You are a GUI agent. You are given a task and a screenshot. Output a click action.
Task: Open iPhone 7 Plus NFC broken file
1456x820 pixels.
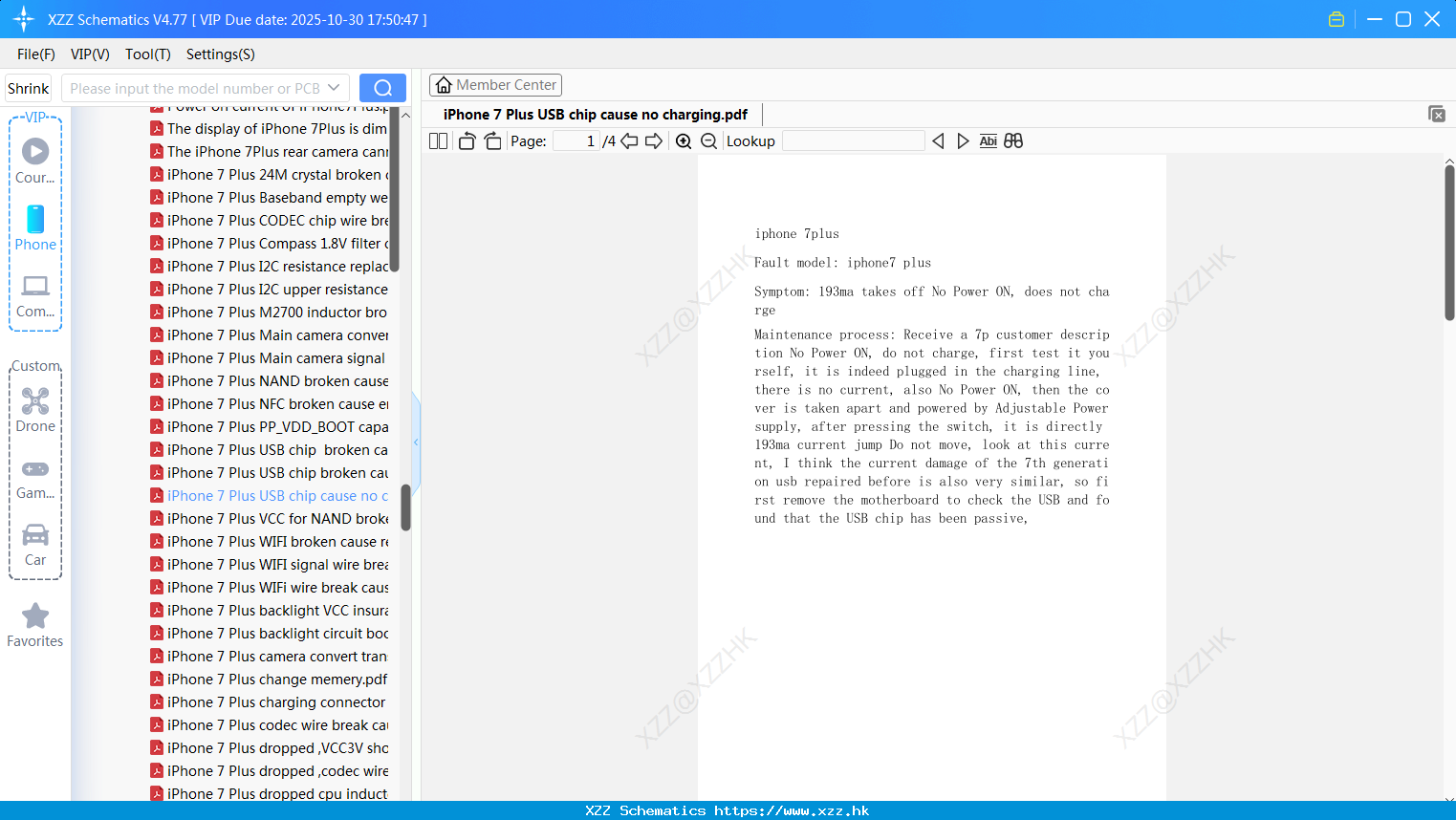(x=270, y=404)
